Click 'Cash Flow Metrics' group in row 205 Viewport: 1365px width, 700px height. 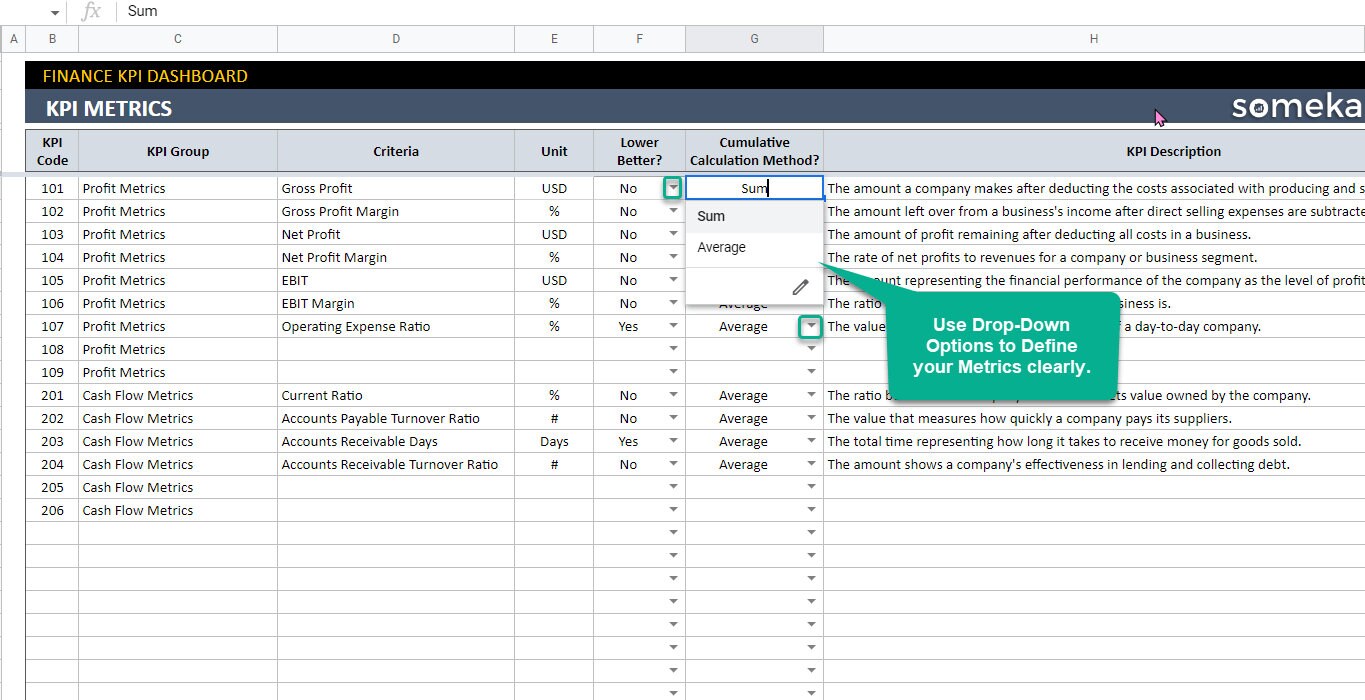coord(178,487)
